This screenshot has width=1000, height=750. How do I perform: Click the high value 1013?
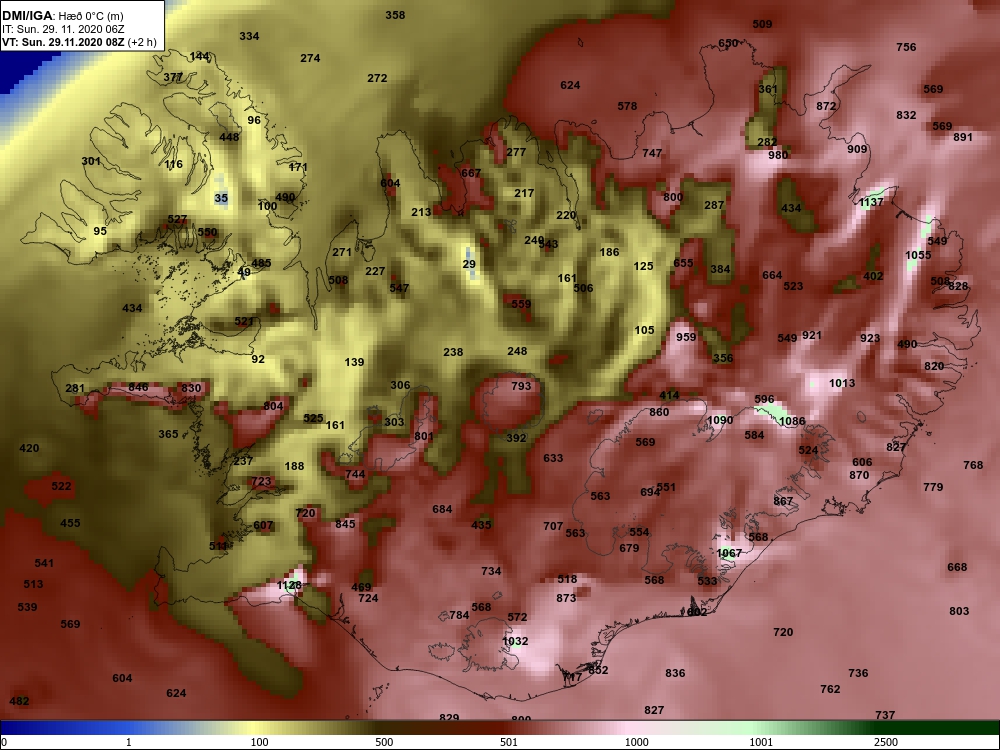(842, 383)
